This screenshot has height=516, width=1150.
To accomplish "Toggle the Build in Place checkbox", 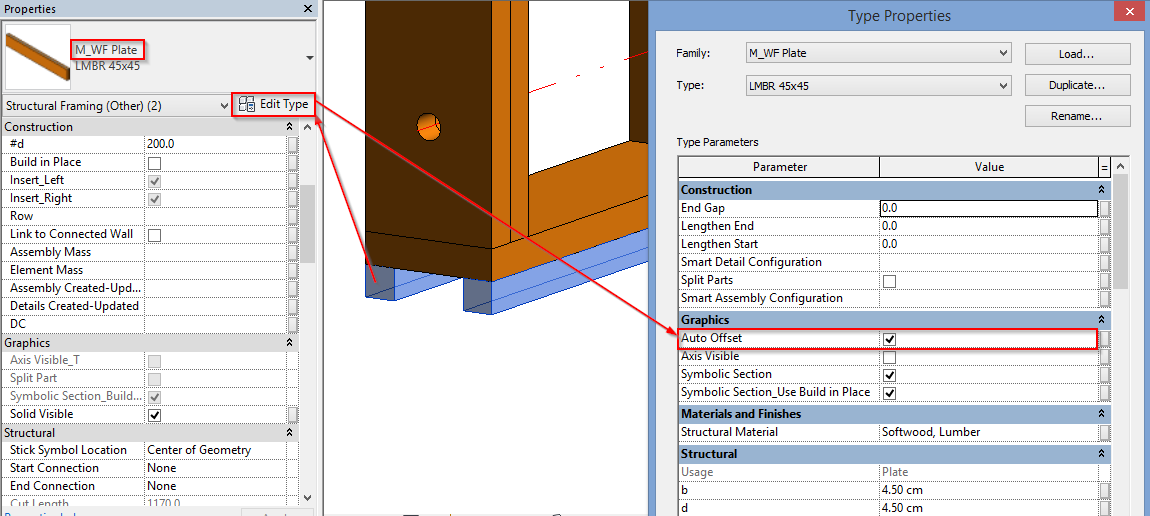I will (155, 163).
